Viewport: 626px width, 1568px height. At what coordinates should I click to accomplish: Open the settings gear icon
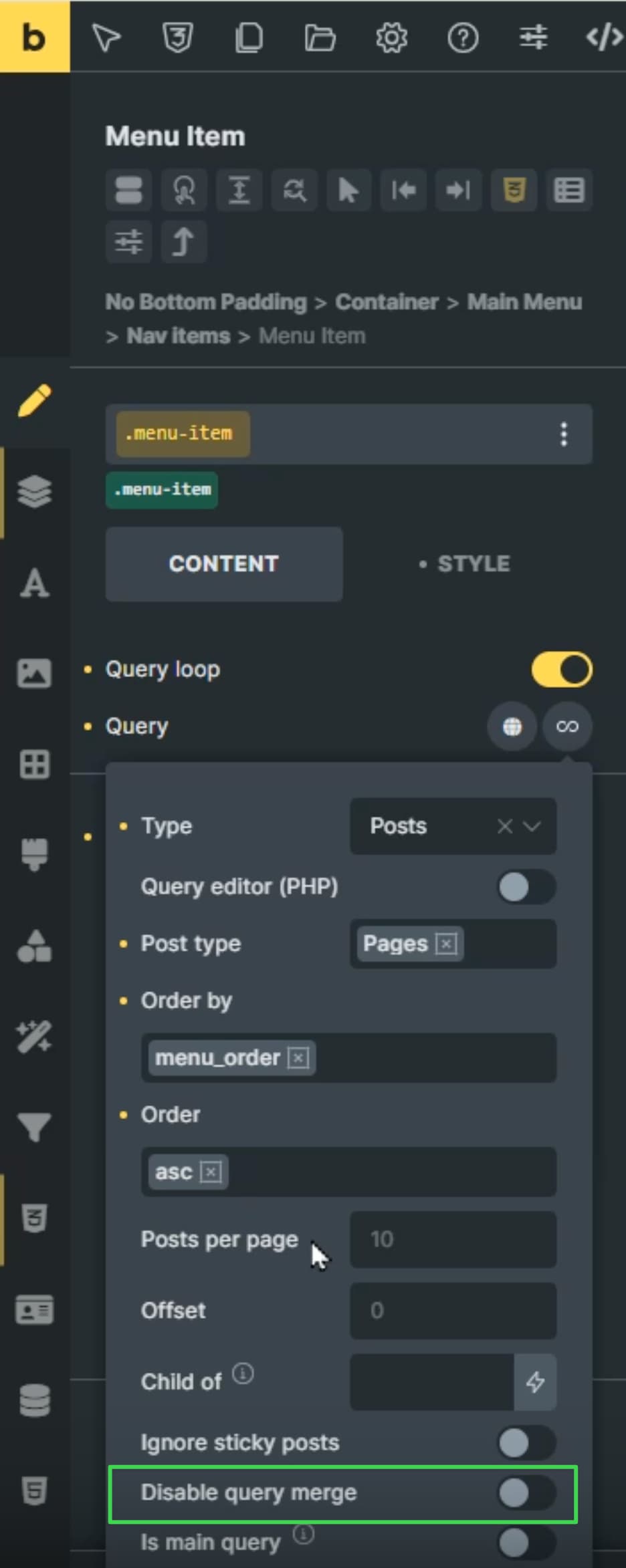point(391,38)
